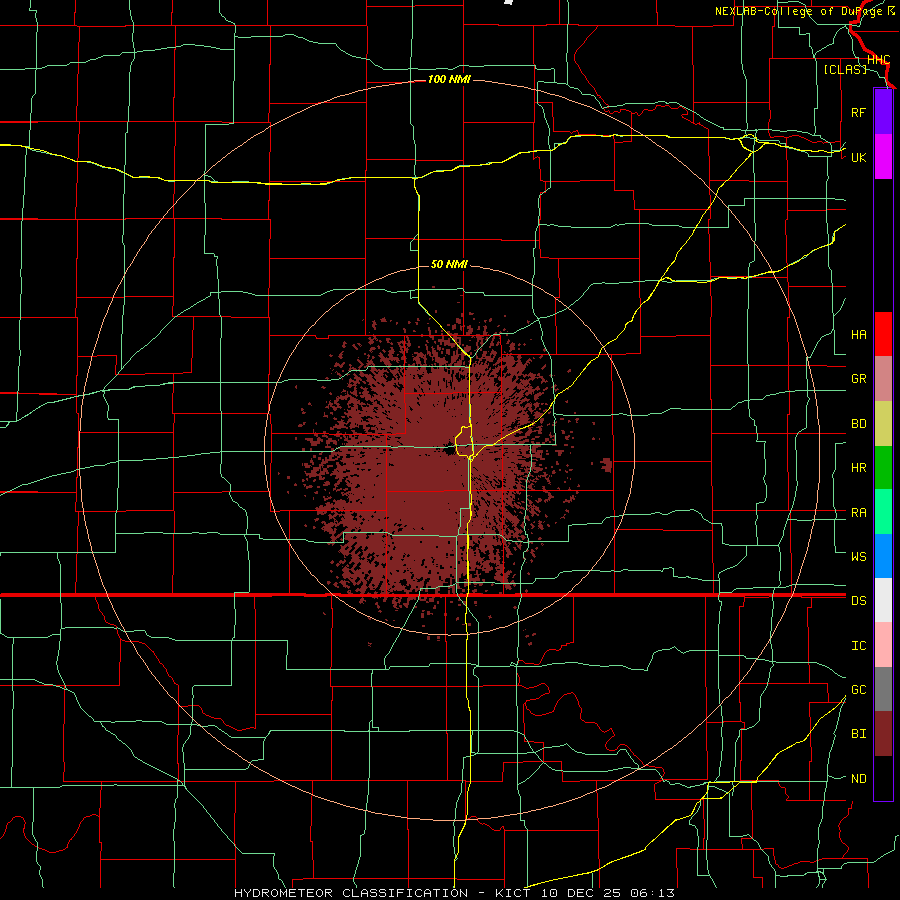This screenshot has width=900, height=900.
Task: Click the isolated brown echo east of radar
Action: tap(607, 465)
